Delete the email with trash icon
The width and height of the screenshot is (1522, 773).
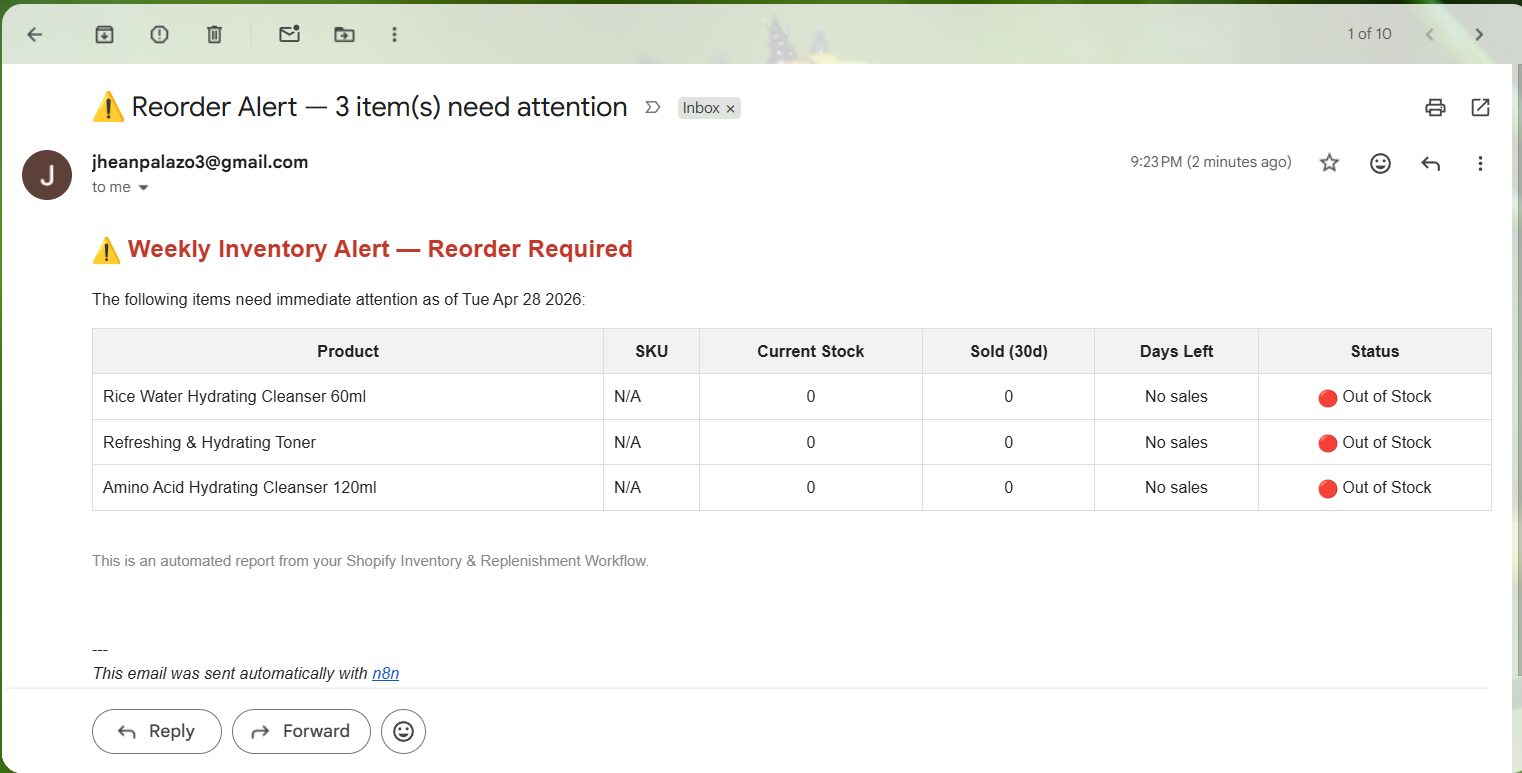pyautogui.click(x=214, y=34)
